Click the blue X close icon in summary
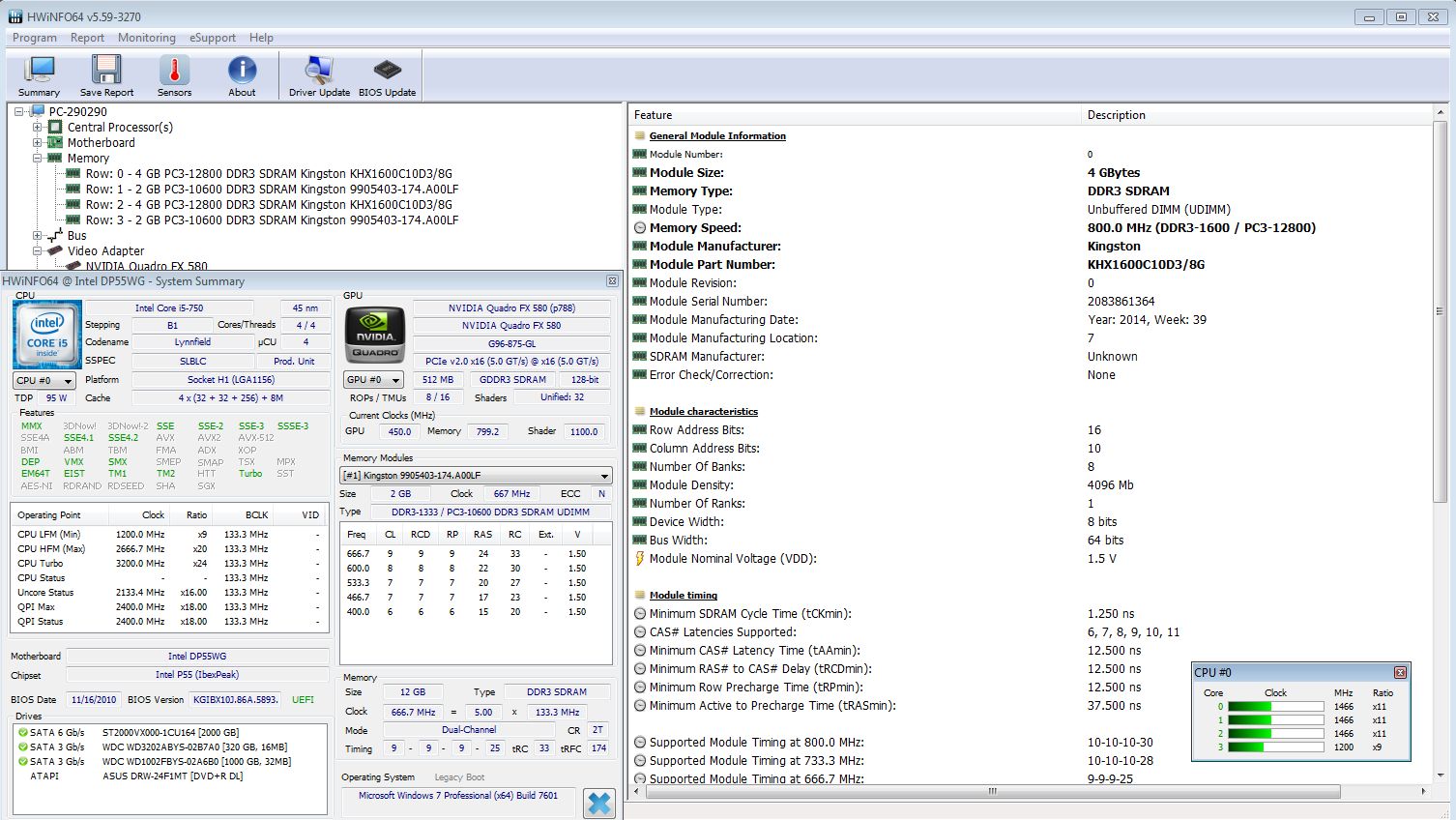 pyautogui.click(x=599, y=804)
